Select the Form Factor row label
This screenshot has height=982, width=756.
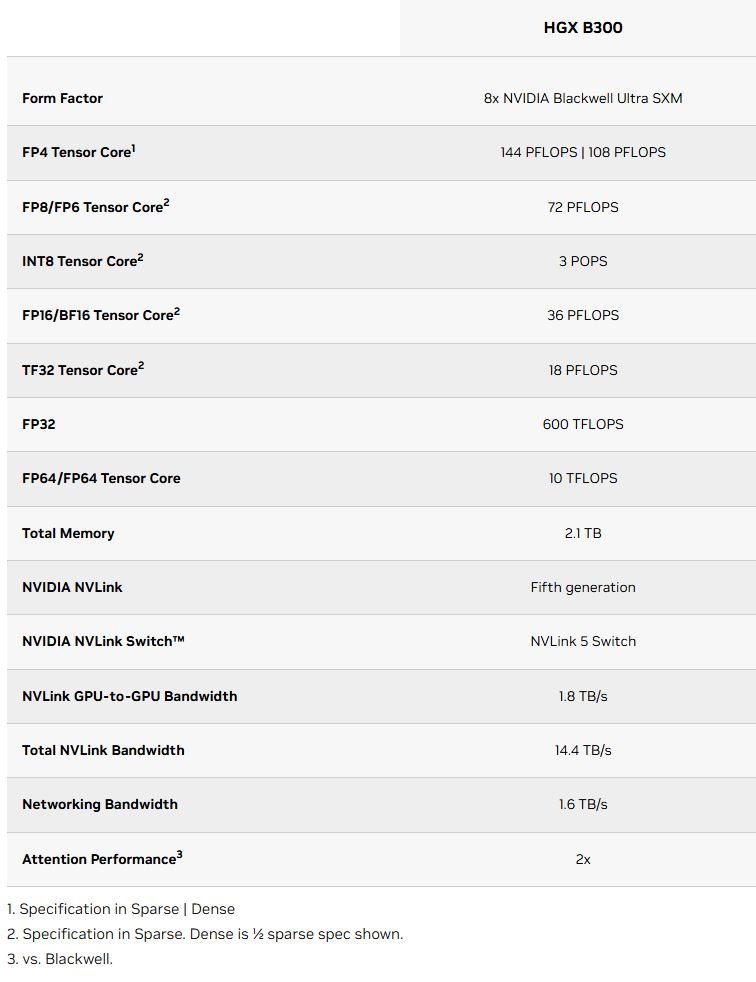(62, 98)
